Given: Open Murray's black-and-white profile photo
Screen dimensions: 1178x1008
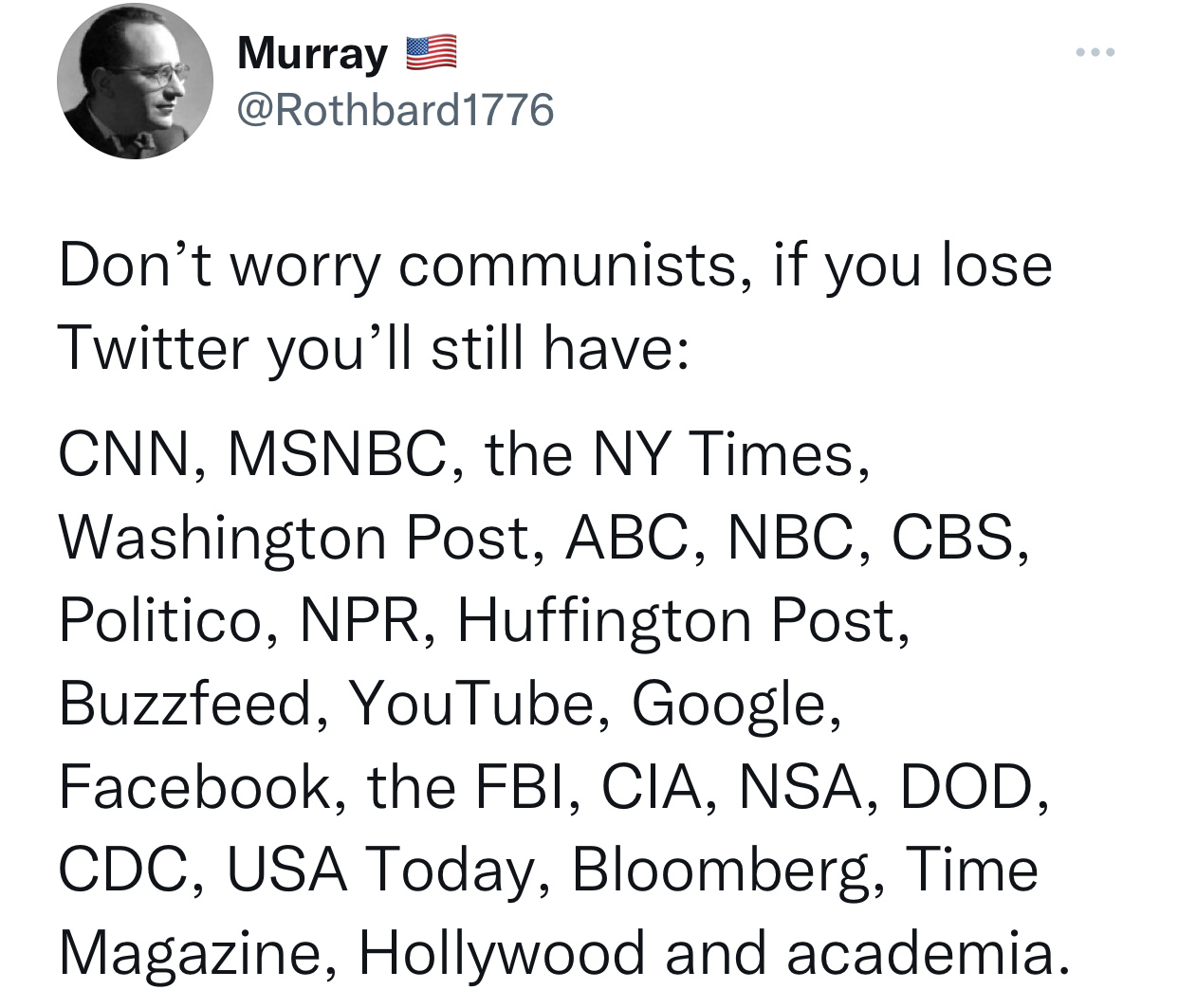Looking at the screenshot, I should coord(136,81).
